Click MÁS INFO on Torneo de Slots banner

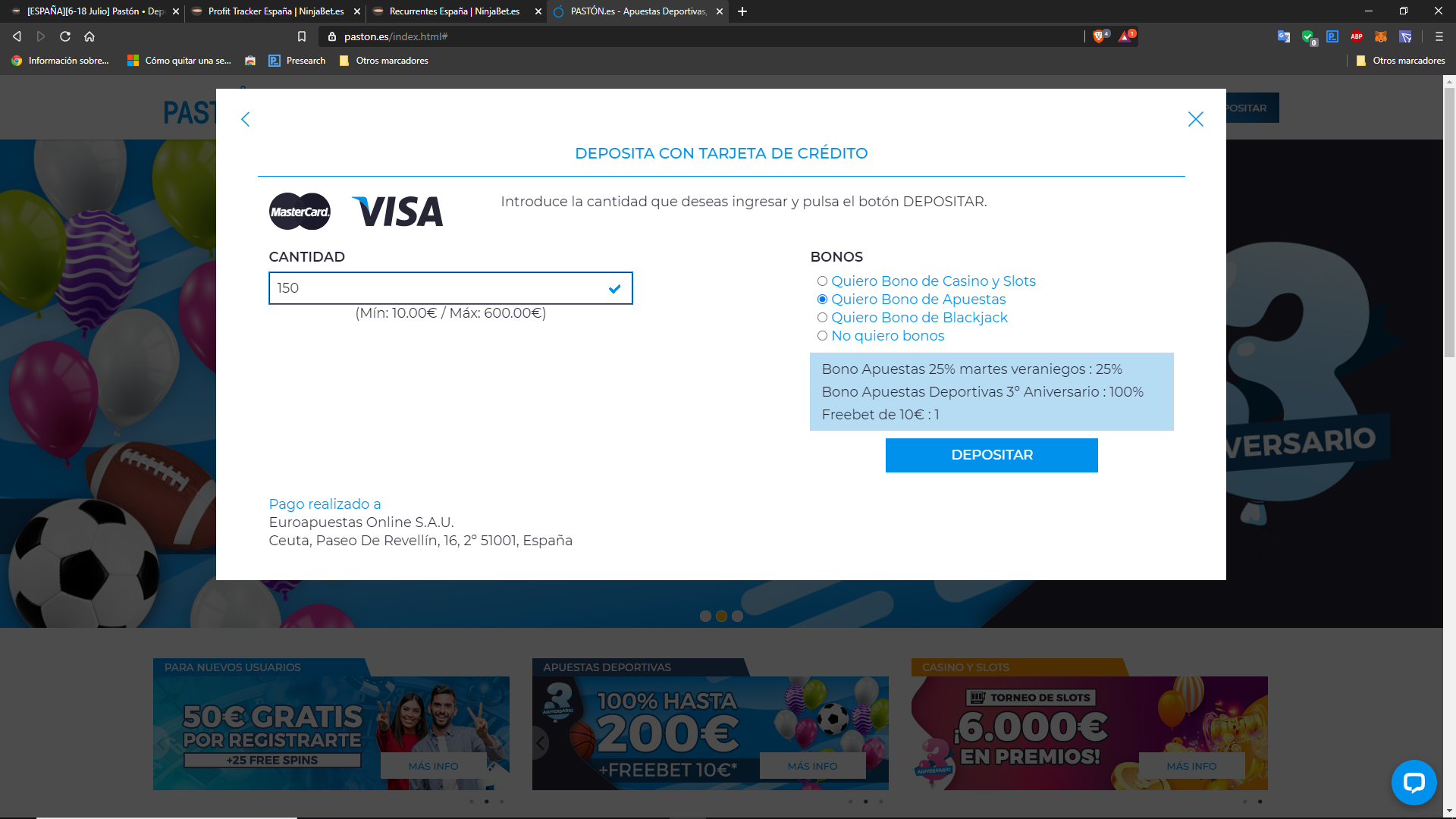[1191, 766]
